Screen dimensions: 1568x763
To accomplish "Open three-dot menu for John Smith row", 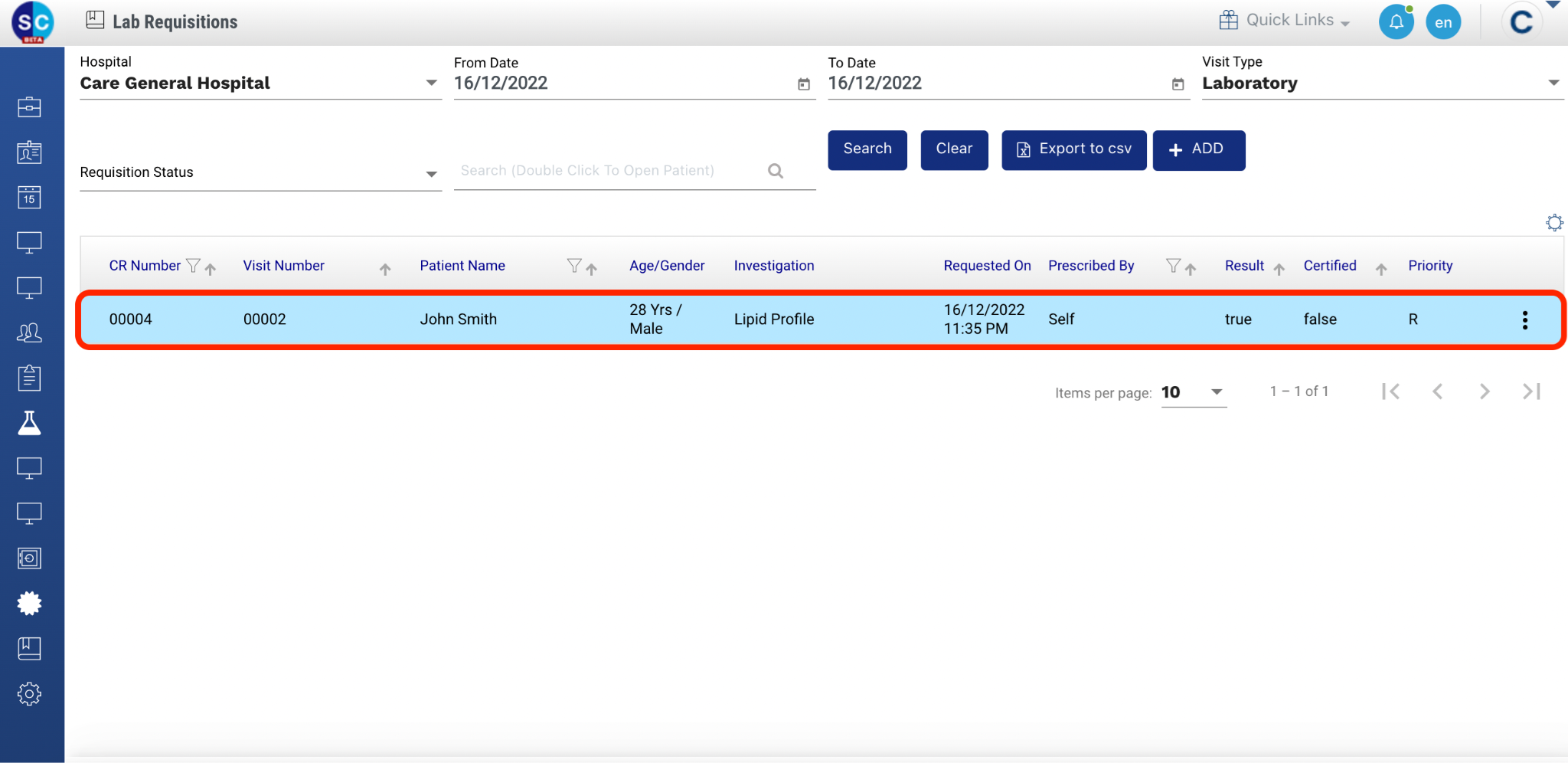I will tap(1524, 320).
